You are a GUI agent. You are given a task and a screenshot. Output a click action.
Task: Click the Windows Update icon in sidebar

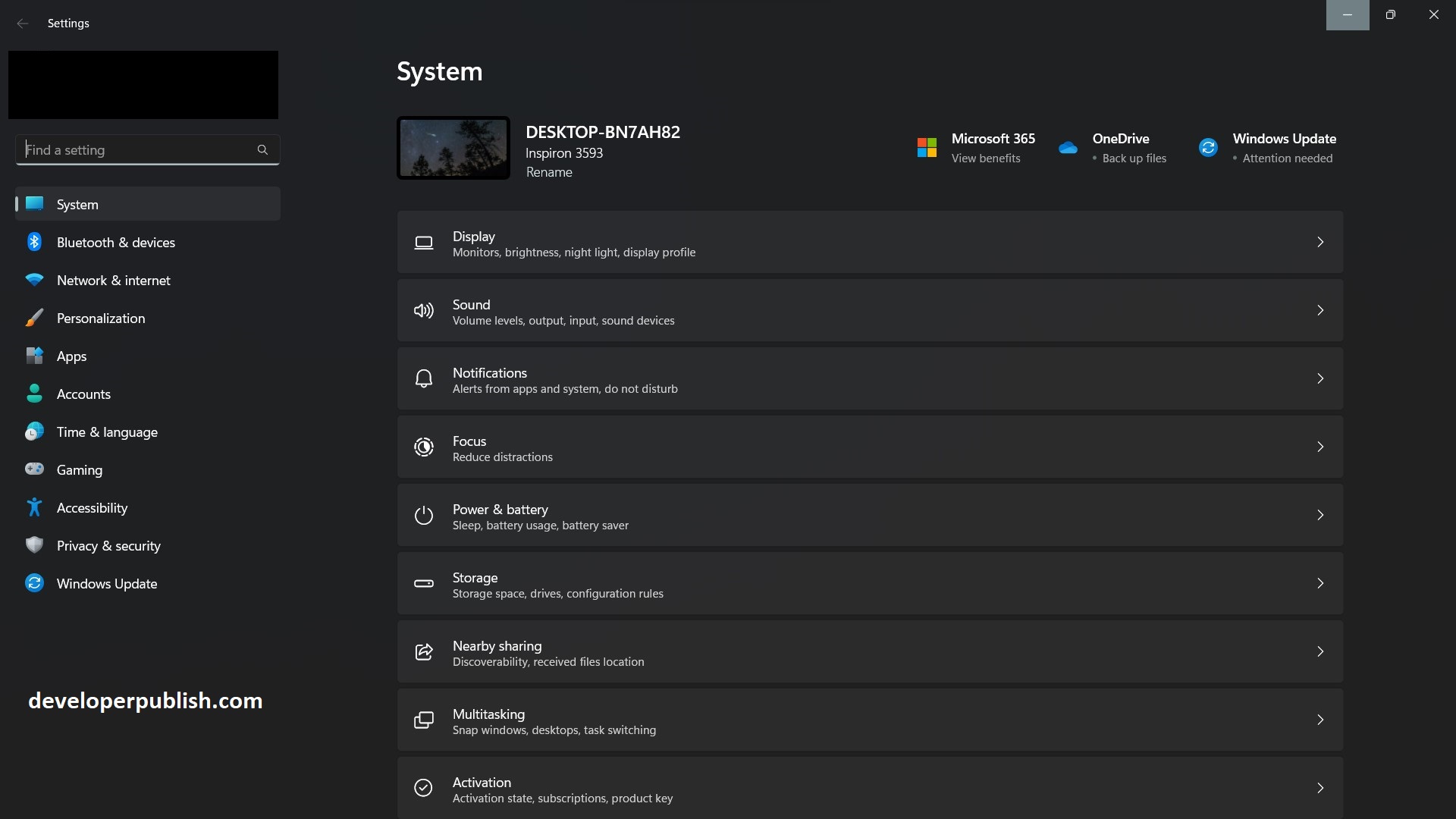[x=35, y=583]
